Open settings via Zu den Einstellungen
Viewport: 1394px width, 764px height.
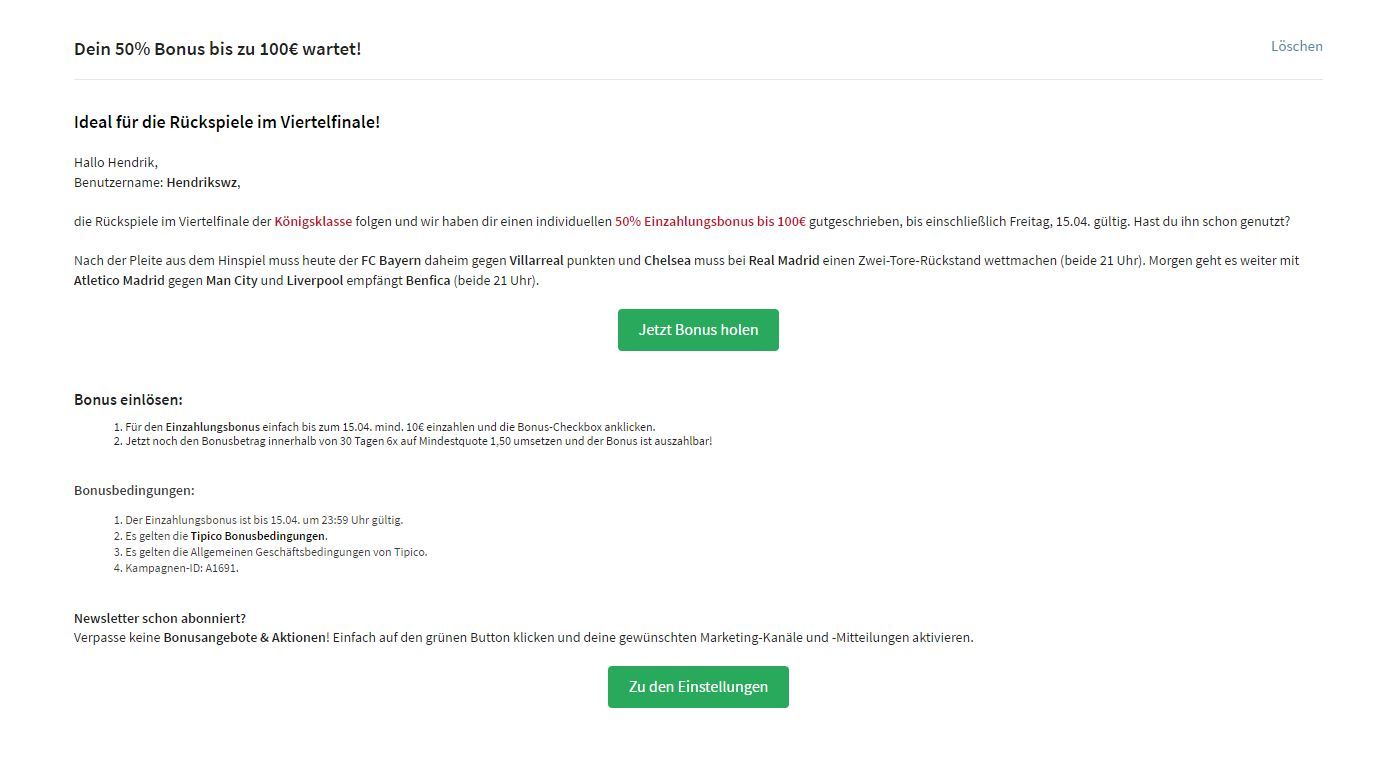click(698, 687)
